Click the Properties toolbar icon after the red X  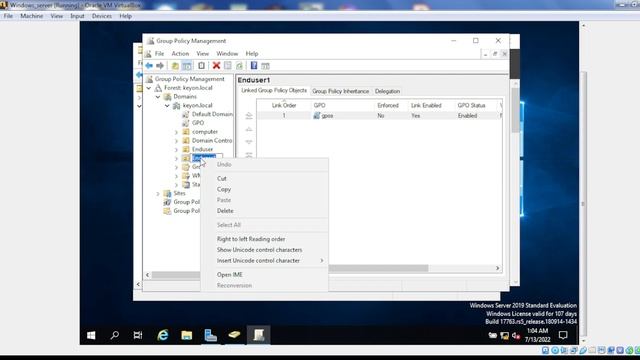pyautogui.click(x=228, y=66)
